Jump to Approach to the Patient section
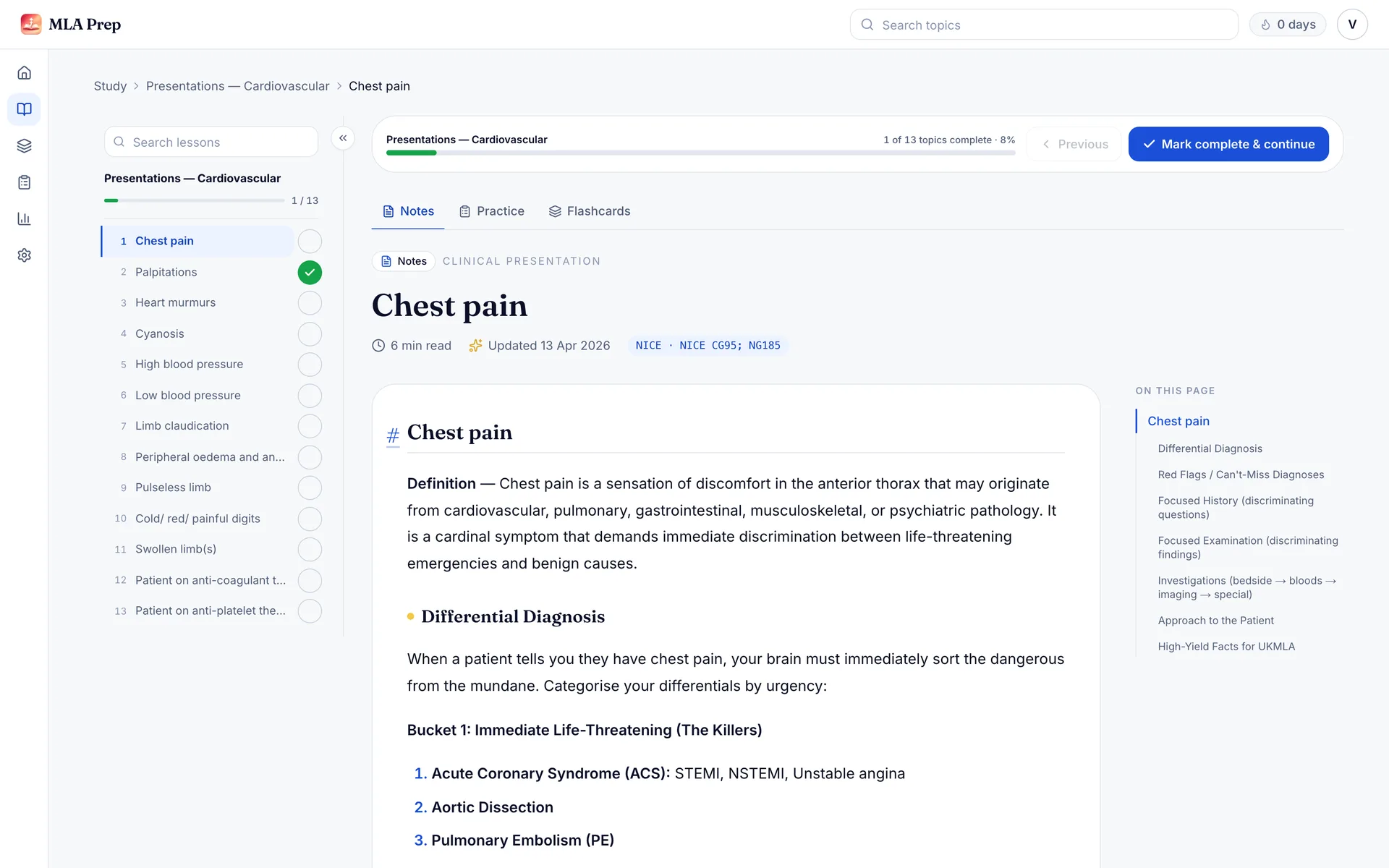The height and width of the screenshot is (868, 1389). (x=1215, y=621)
